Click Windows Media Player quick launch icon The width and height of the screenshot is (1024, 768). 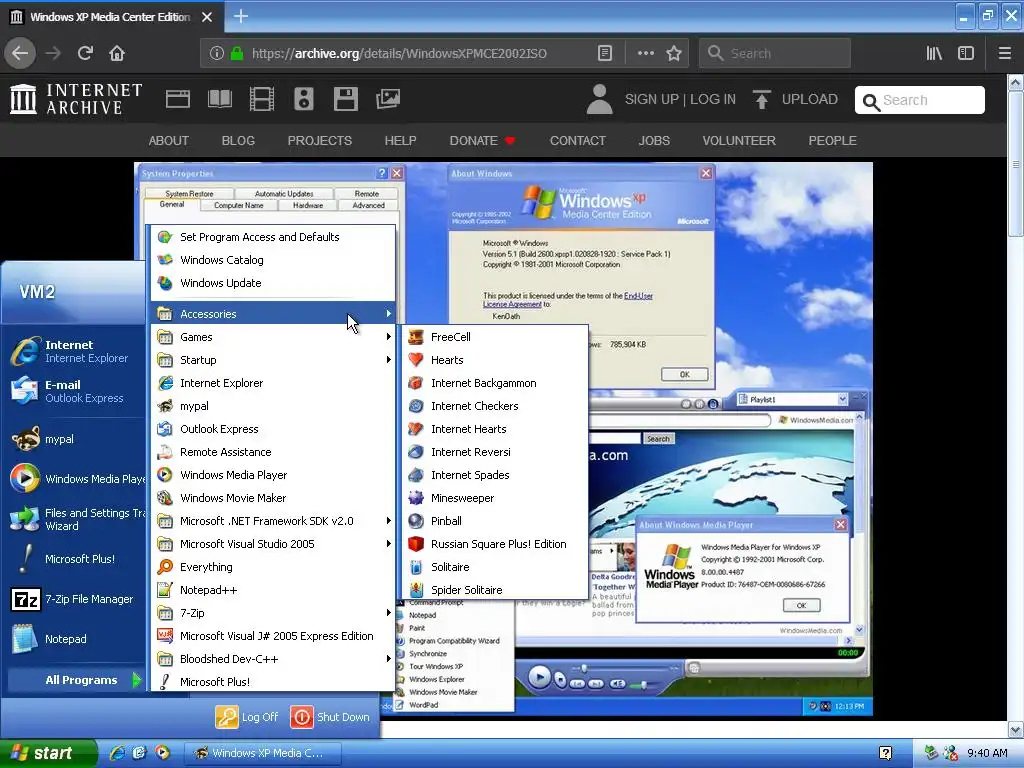click(x=162, y=753)
